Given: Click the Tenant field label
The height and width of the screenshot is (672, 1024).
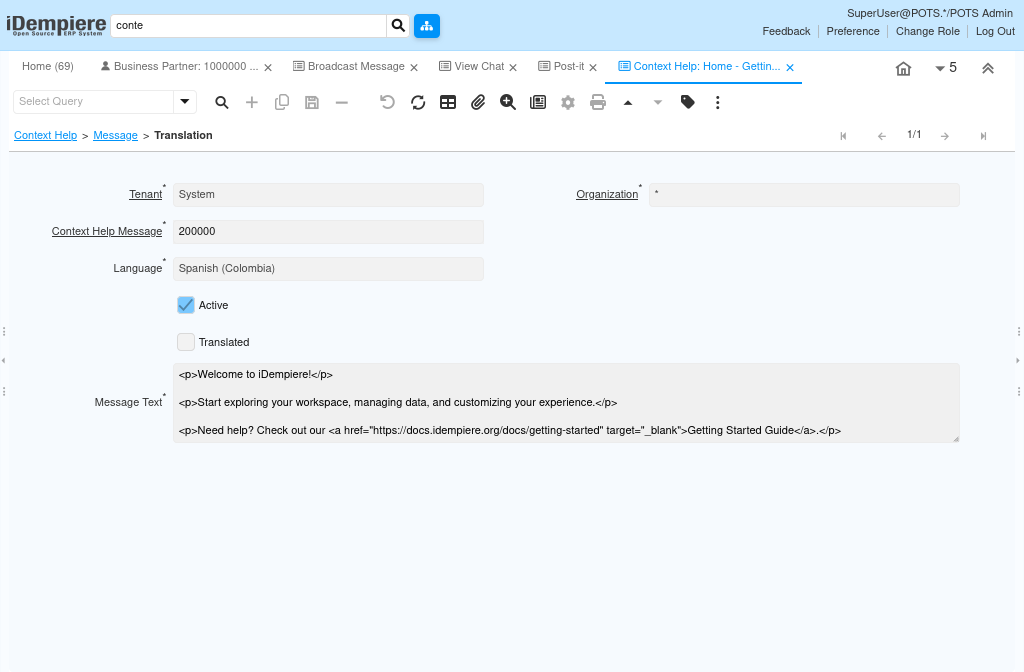Looking at the screenshot, I should [146, 195].
